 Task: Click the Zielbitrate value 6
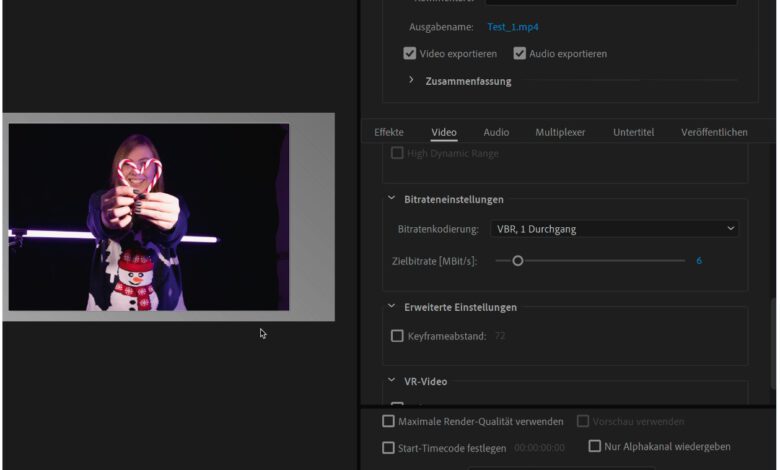[699, 261]
